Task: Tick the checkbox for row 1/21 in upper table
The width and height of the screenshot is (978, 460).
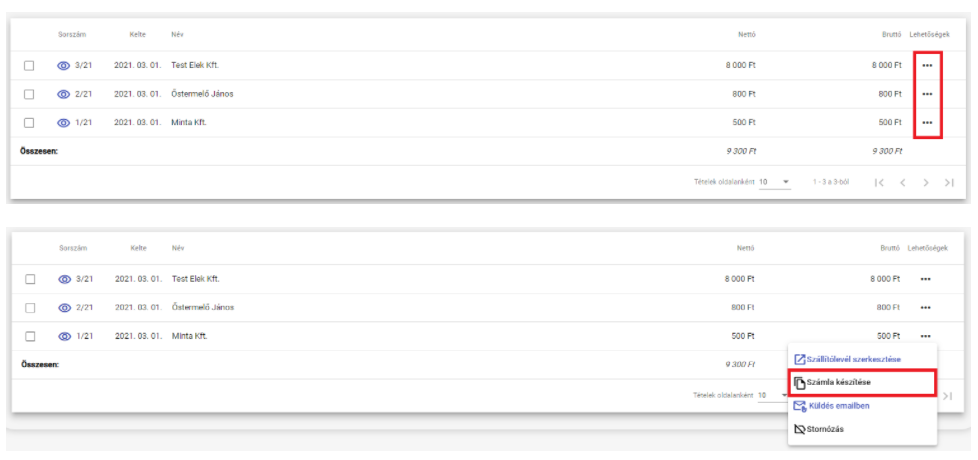Action: pyautogui.click(x=29, y=123)
